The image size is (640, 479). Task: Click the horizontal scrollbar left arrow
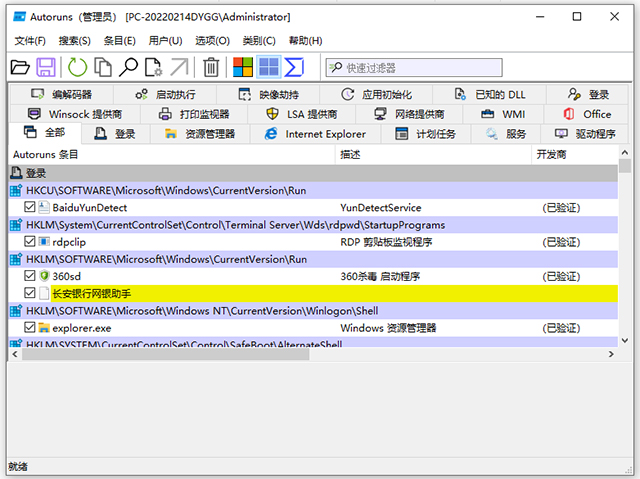15,354
